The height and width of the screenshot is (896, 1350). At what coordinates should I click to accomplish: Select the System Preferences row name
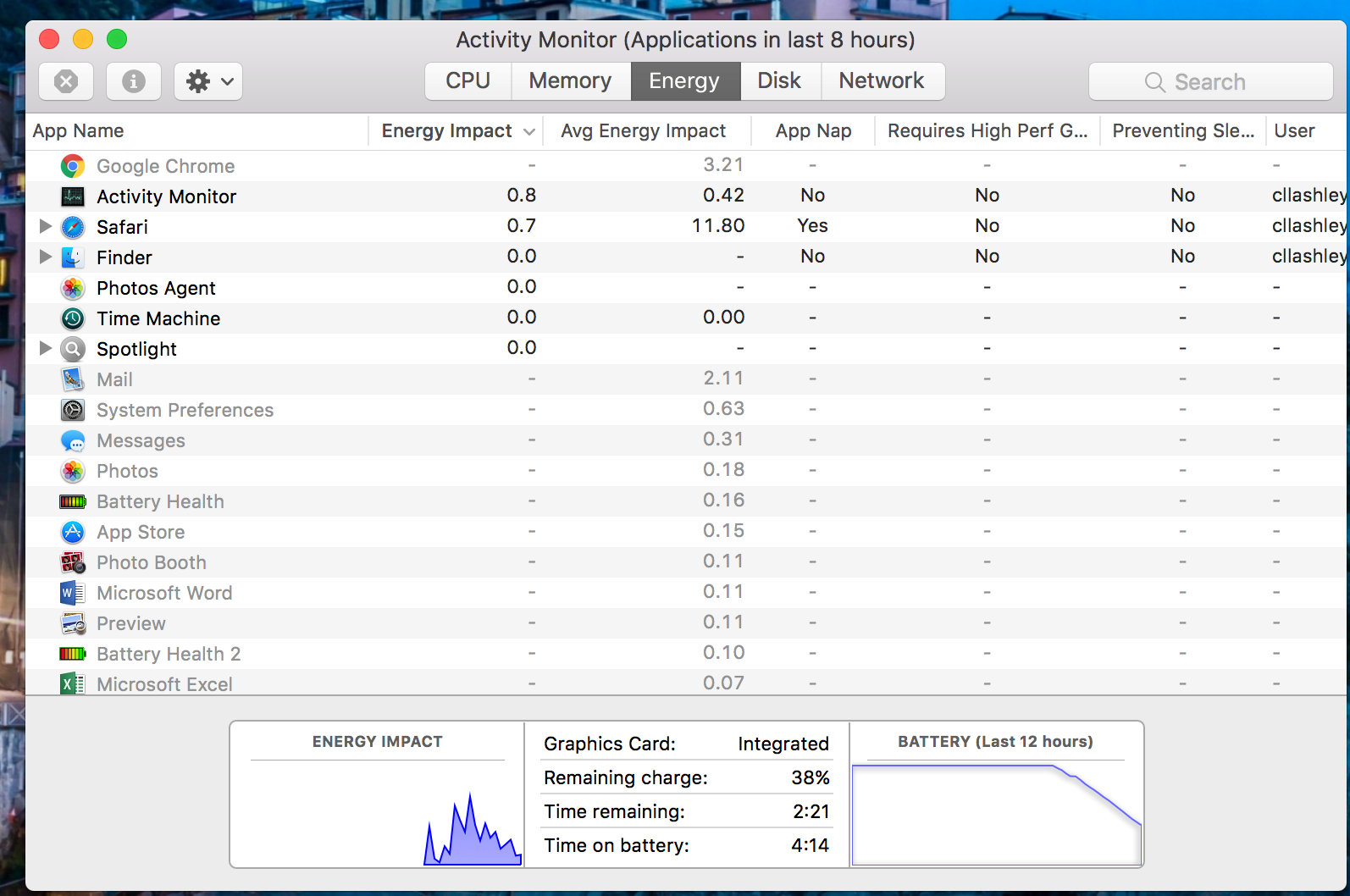[x=185, y=410]
